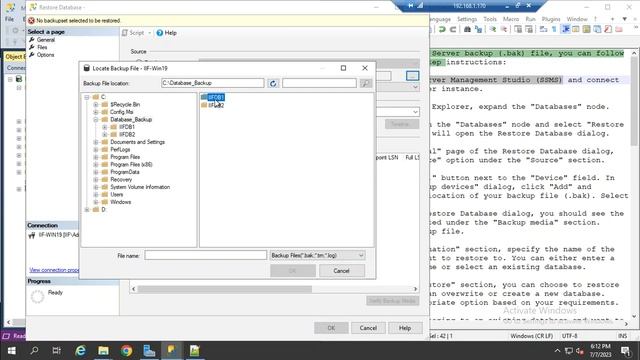The height and width of the screenshot is (360, 640).
Task: Select the Documents and Settings folder
Action: pos(138,142)
